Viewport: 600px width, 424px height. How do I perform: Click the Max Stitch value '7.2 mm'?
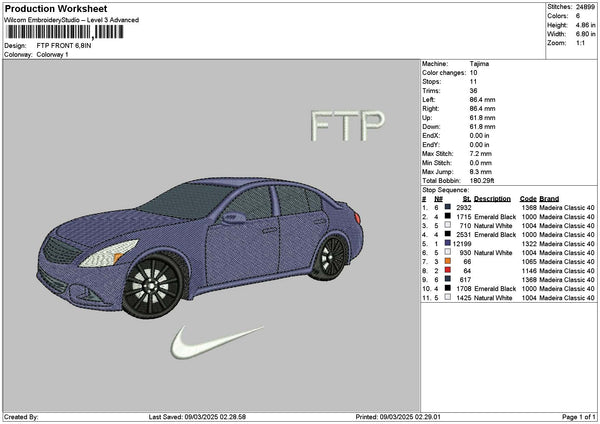click(480, 154)
